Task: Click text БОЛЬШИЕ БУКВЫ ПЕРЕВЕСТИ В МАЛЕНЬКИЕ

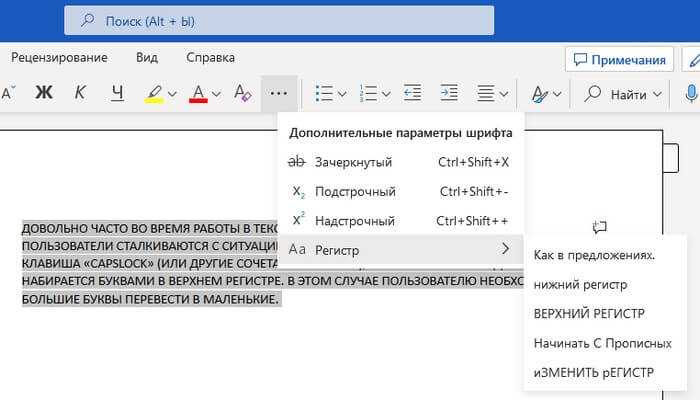Action: pyautogui.click(x=151, y=299)
